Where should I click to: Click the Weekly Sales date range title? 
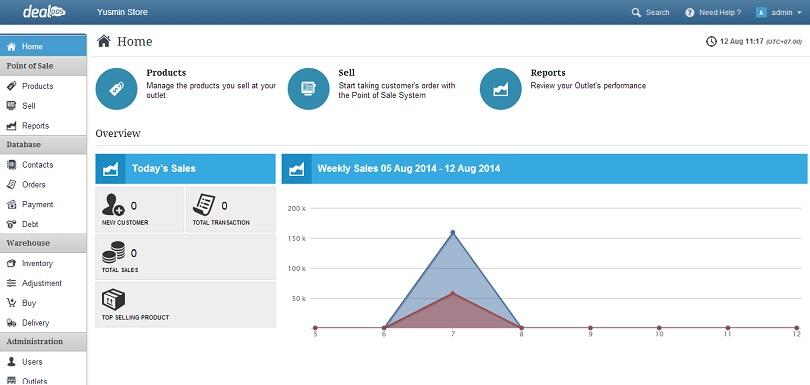pyautogui.click(x=409, y=168)
